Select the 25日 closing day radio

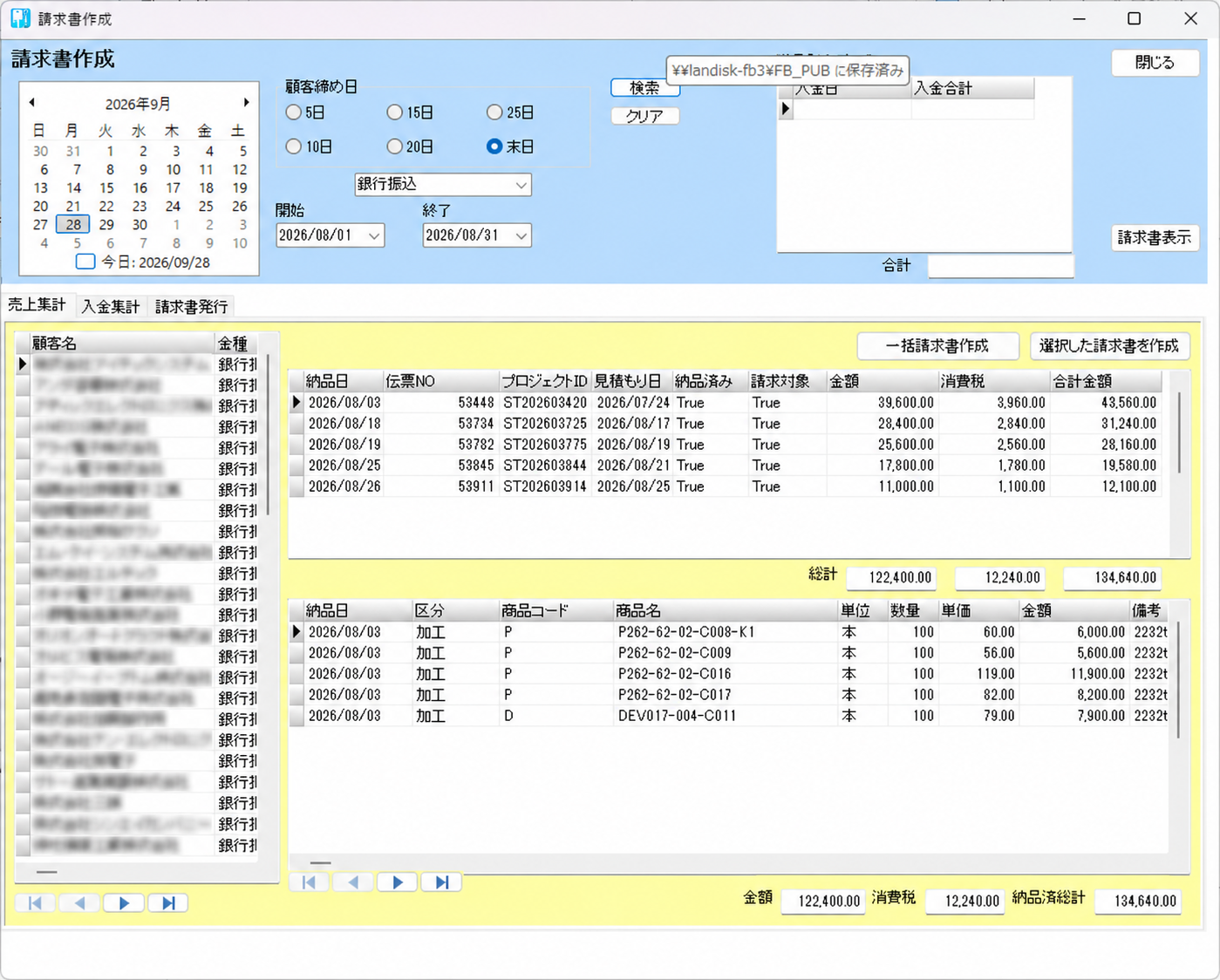(x=494, y=112)
